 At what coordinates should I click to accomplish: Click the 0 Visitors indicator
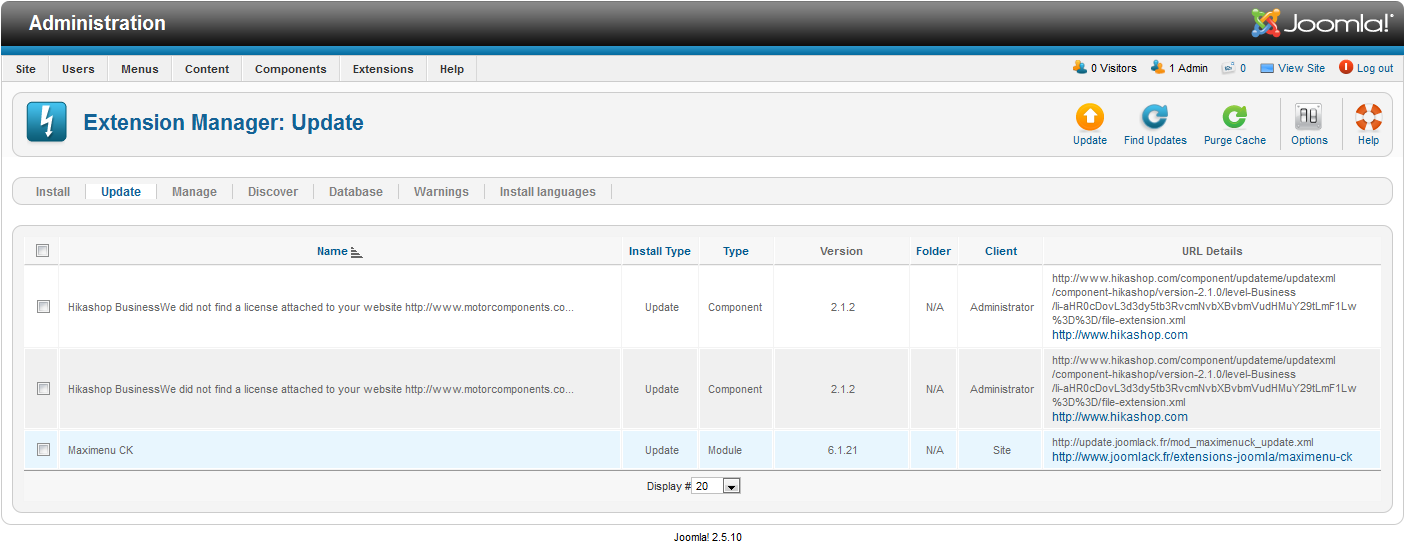(1105, 68)
